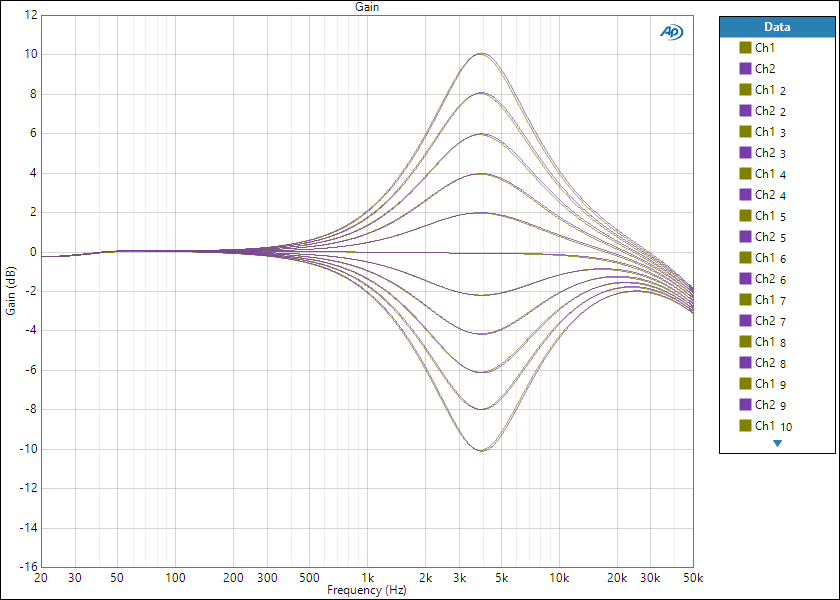Select the Ch2 7 legend entry
The width and height of the screenshot is (840, 600).
click(763, 320)
